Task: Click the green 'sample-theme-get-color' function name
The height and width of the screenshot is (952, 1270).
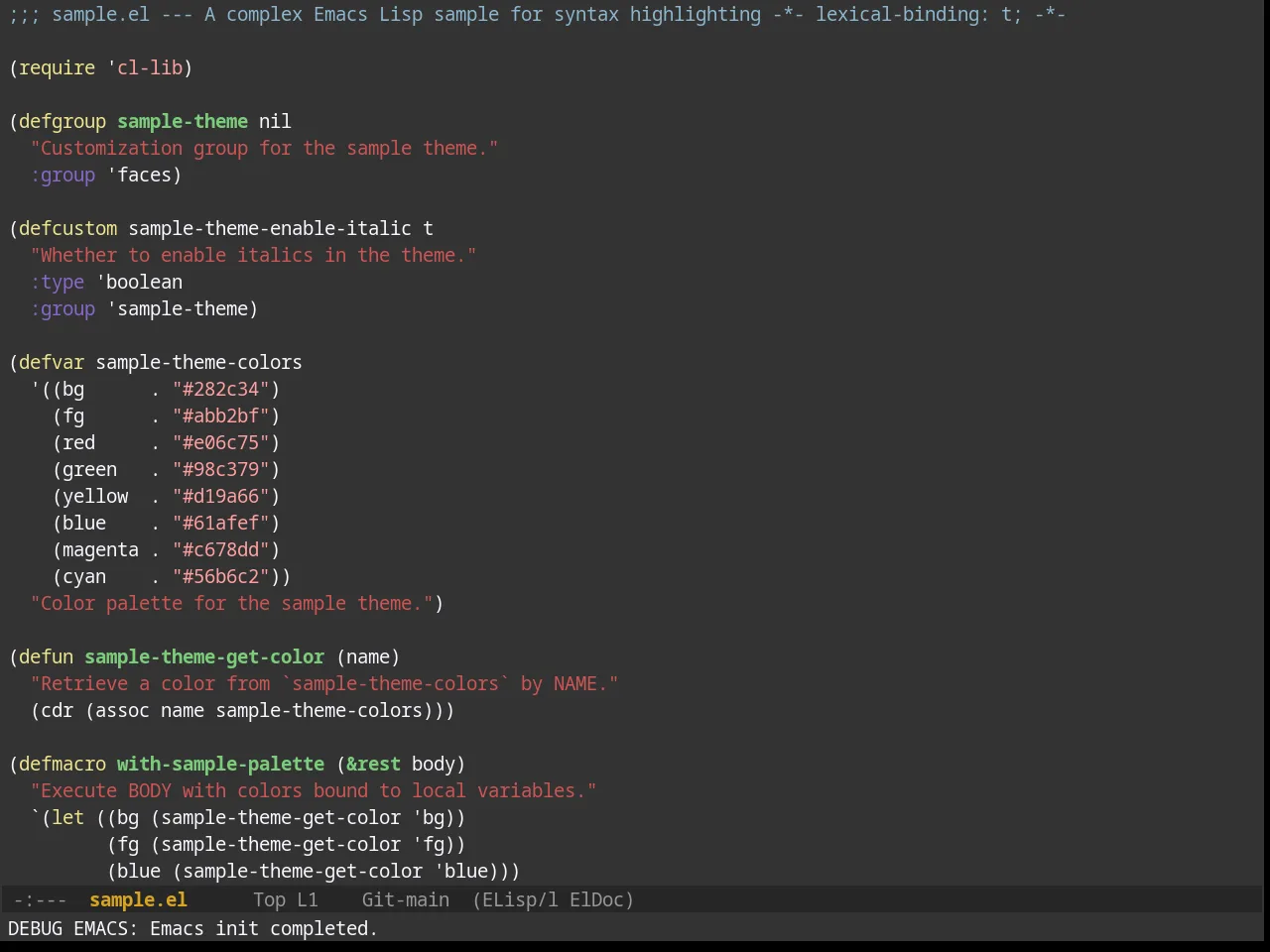Action: point(204,656)
